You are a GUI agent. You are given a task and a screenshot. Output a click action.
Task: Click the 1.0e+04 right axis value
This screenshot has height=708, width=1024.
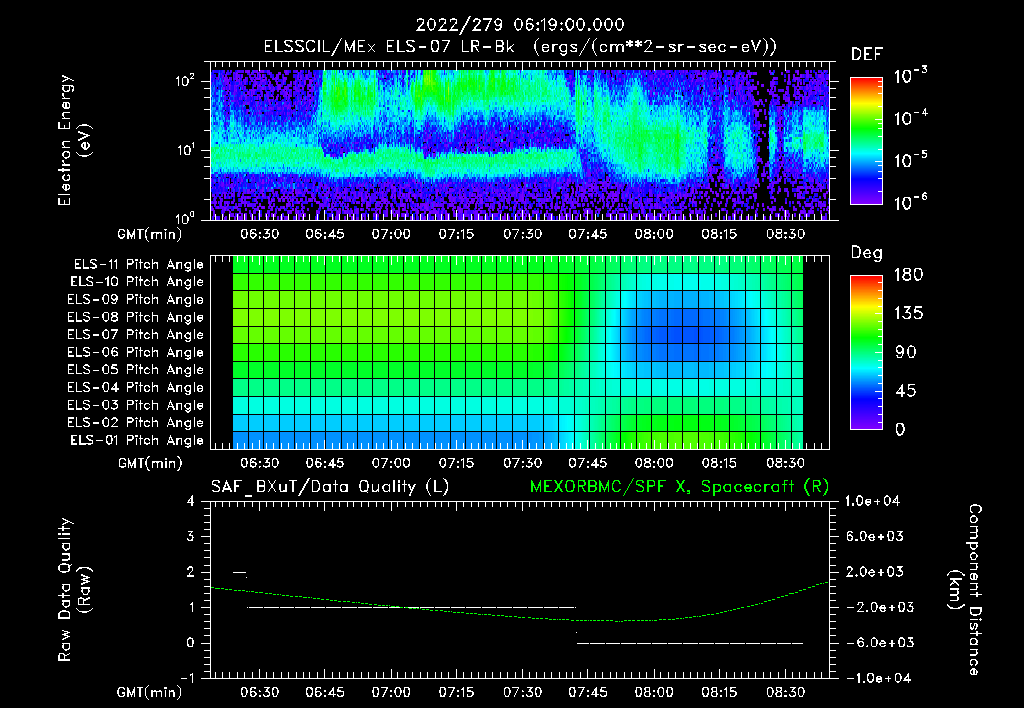click(x=872, y=501)
